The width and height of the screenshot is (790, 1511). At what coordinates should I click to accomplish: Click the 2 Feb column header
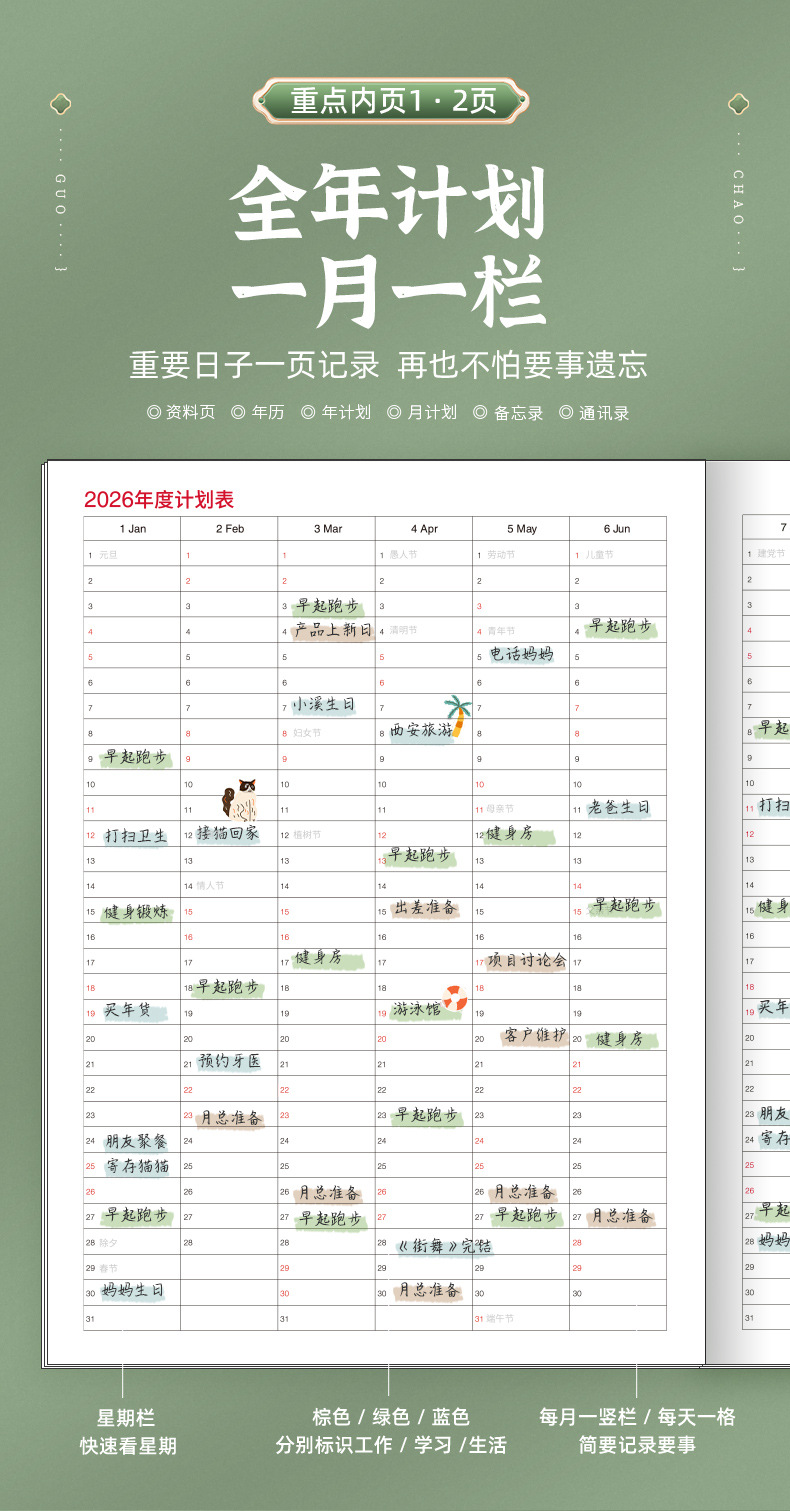pos(229,529)
